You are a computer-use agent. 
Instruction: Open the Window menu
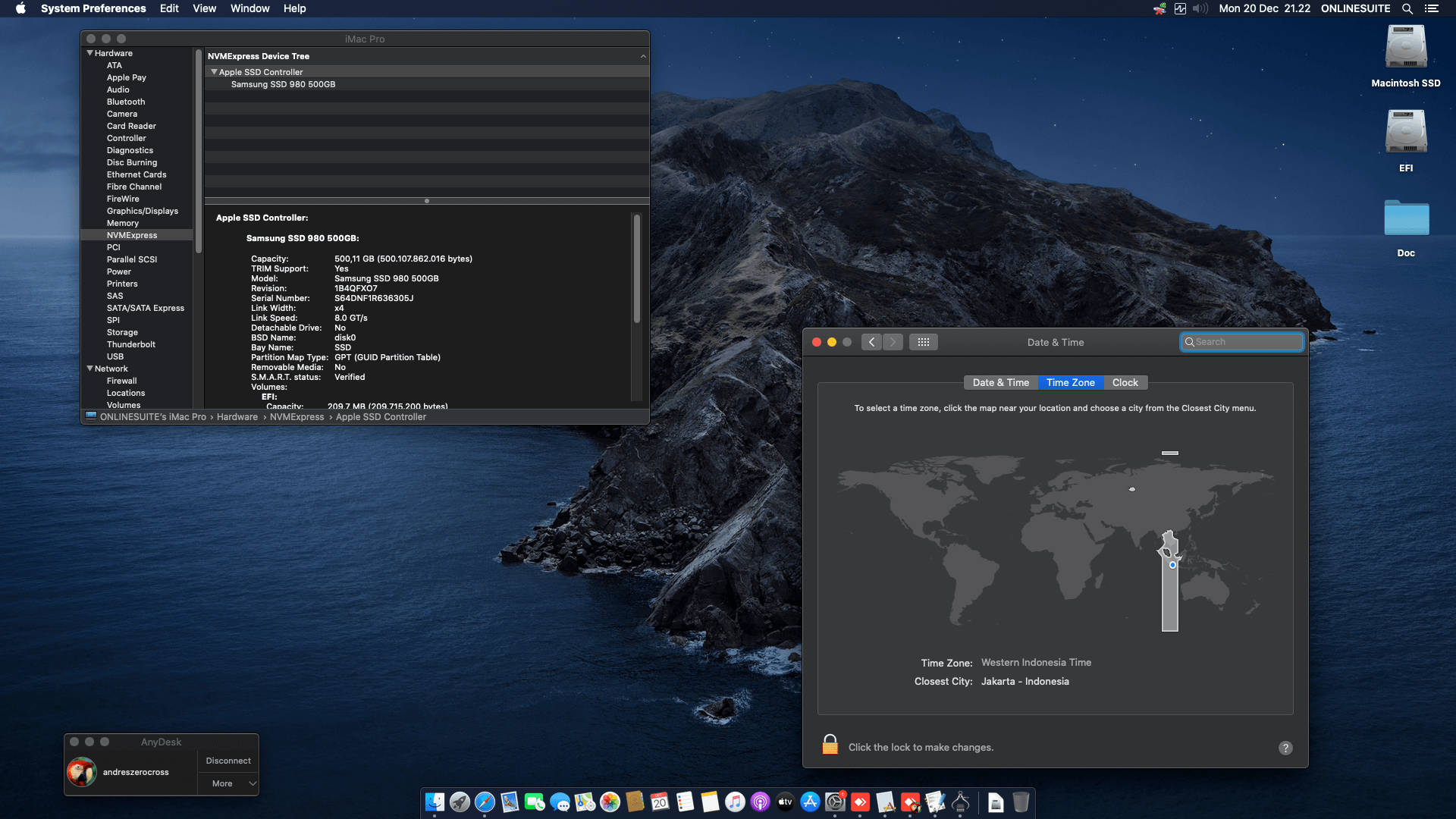249,8
